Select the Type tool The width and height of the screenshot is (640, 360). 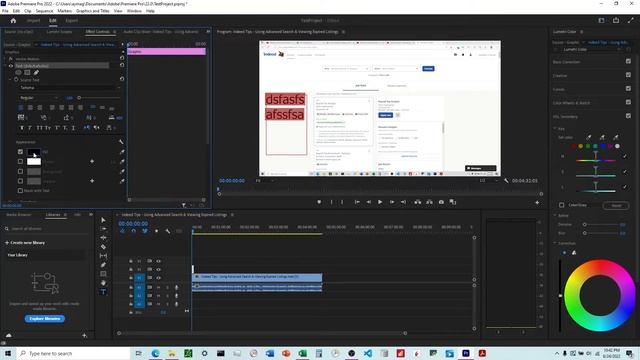tap(103, 291)
